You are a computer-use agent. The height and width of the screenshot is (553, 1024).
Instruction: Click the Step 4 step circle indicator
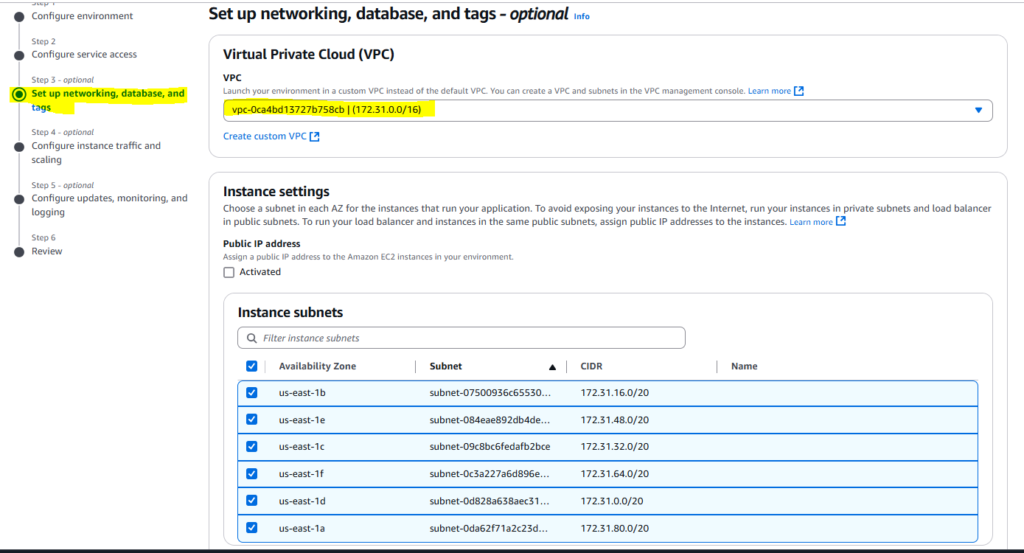18,146
